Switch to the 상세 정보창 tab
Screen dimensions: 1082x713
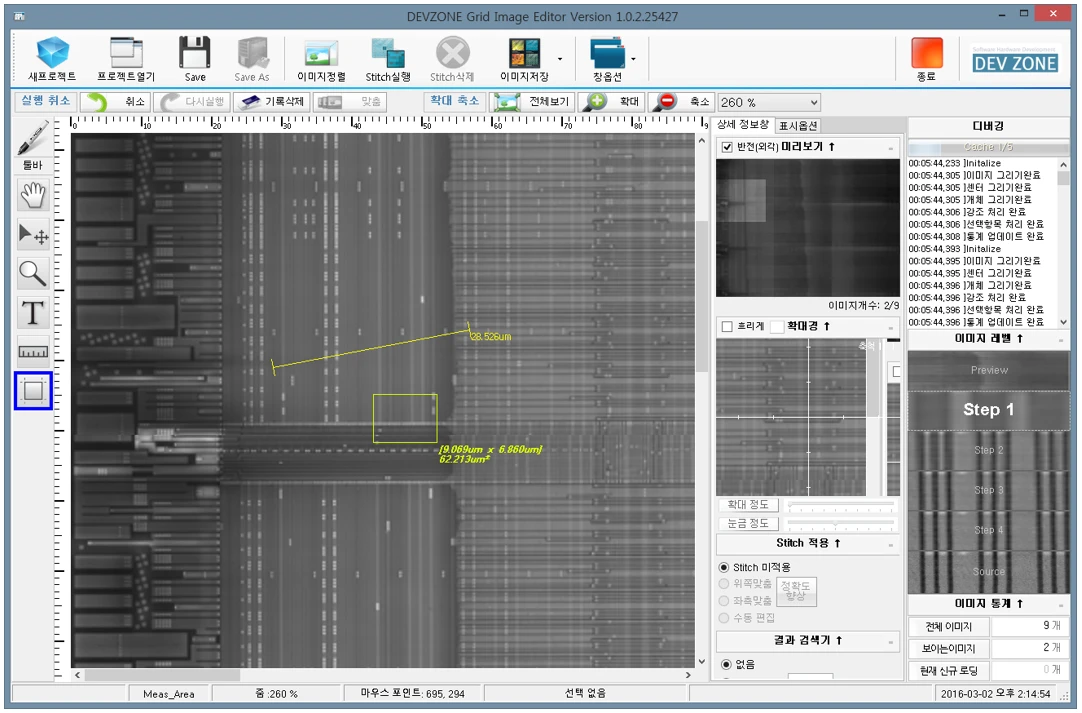pos(742,125)
